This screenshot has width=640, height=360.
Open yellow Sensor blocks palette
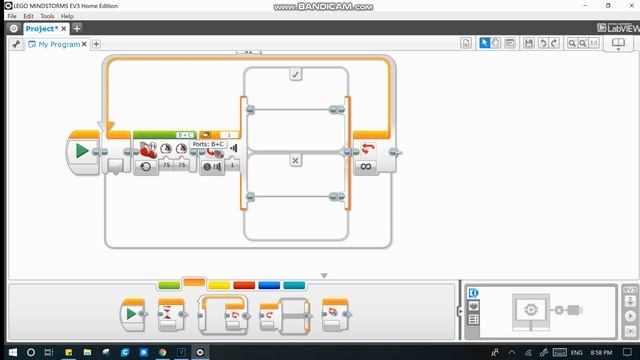[x=219, y=285]
